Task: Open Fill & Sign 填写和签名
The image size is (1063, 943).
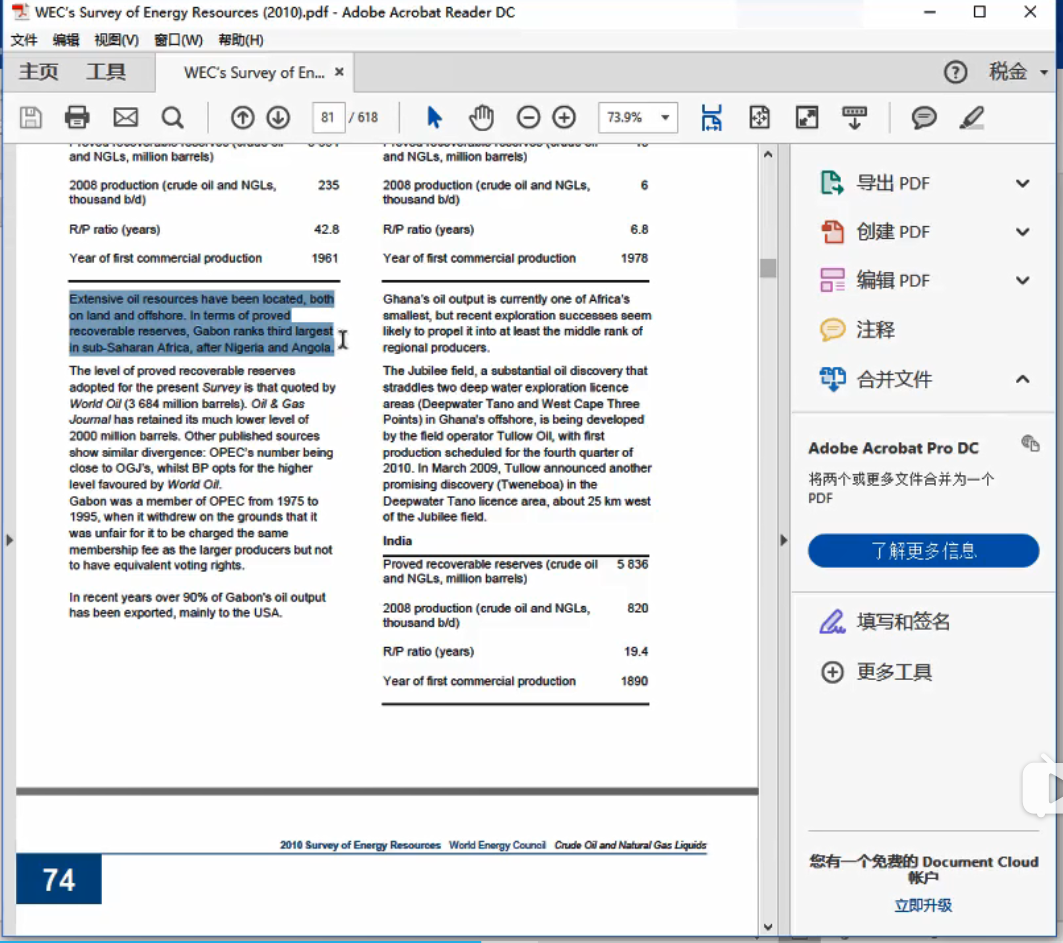Action: click(x=884, y=622)
